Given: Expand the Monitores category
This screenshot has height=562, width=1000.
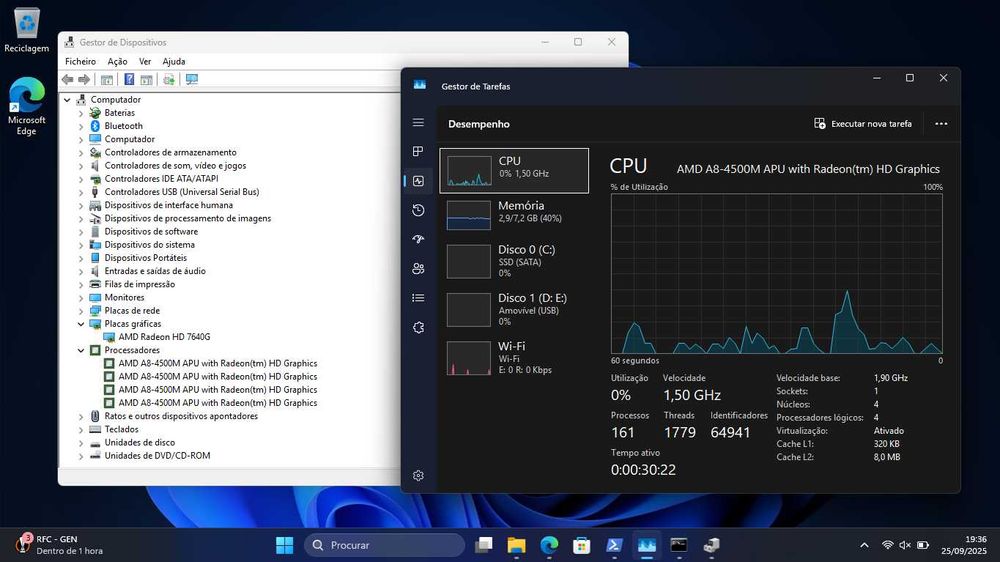Looking at the screenshot, I should point(81,298).
